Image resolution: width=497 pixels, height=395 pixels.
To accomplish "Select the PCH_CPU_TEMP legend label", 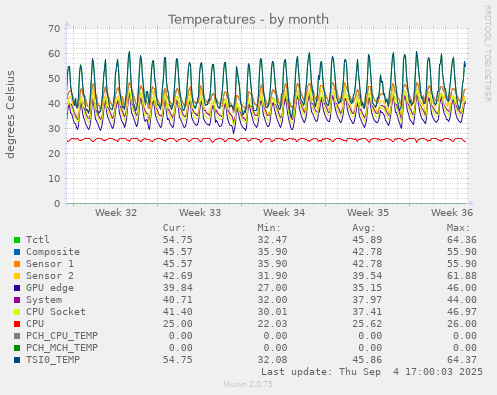I will (62, 336).
